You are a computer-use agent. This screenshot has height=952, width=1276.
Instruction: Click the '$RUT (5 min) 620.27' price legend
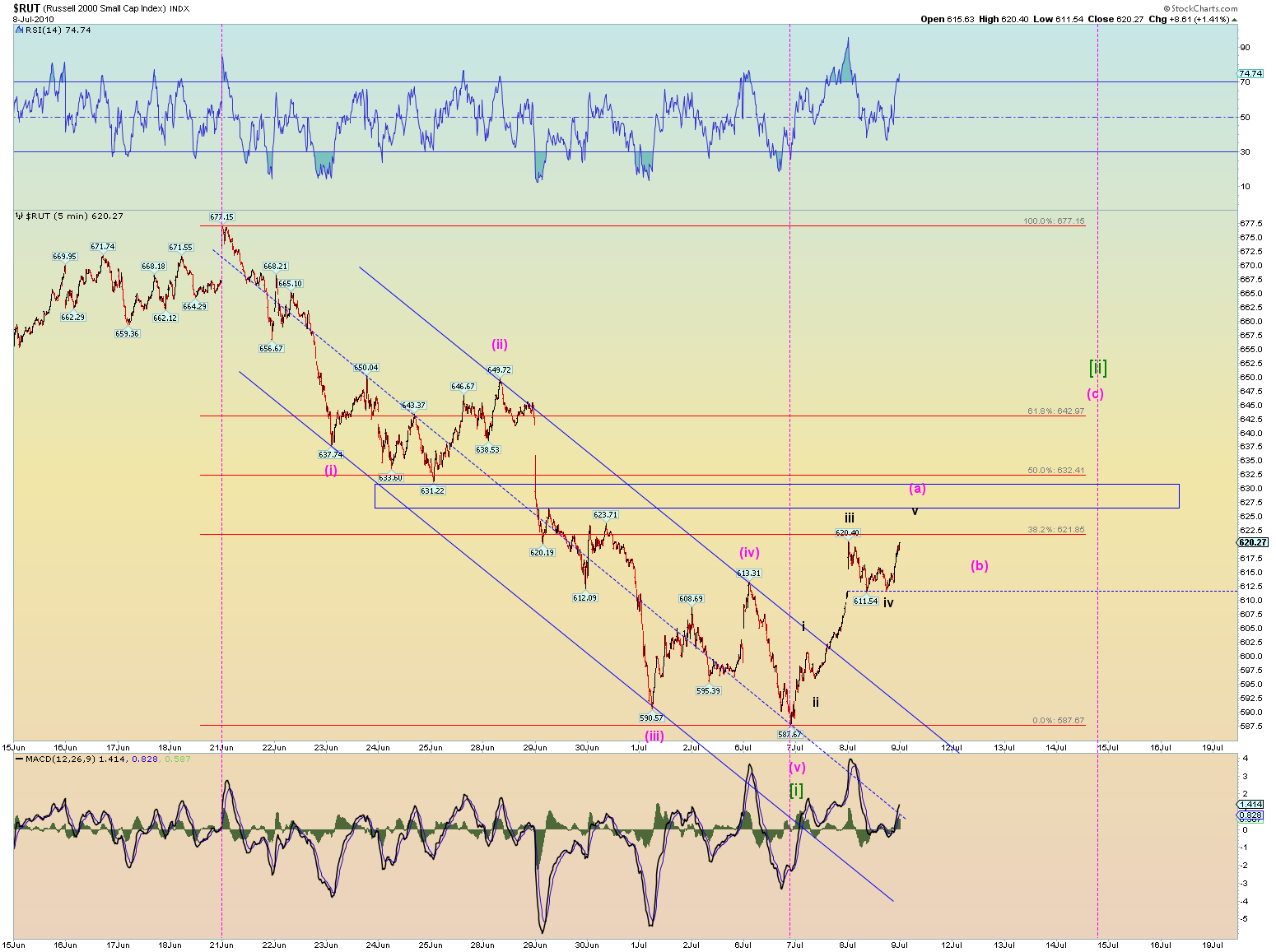[75, 216]
